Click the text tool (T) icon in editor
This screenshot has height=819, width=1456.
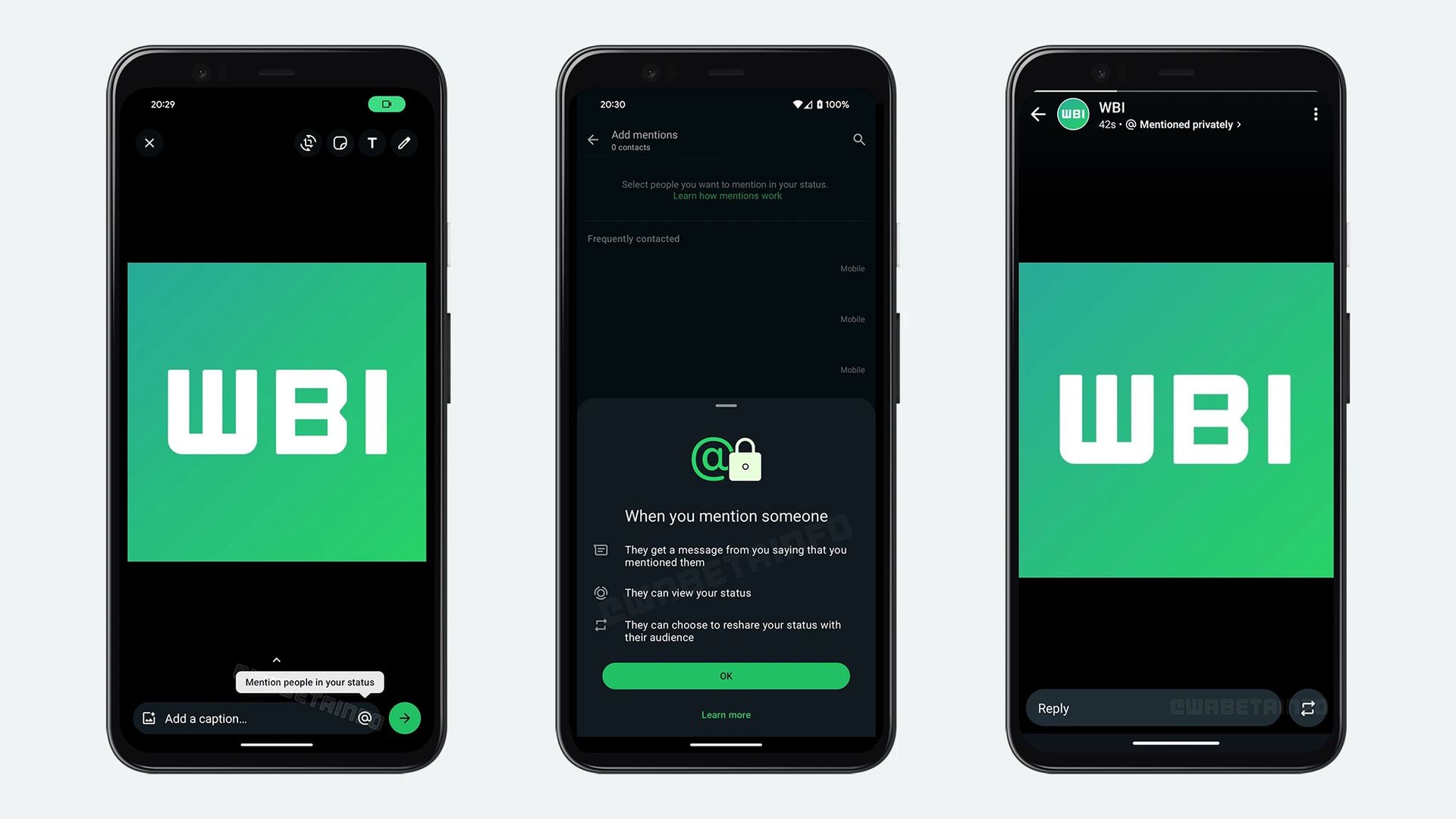click(370, 143)
